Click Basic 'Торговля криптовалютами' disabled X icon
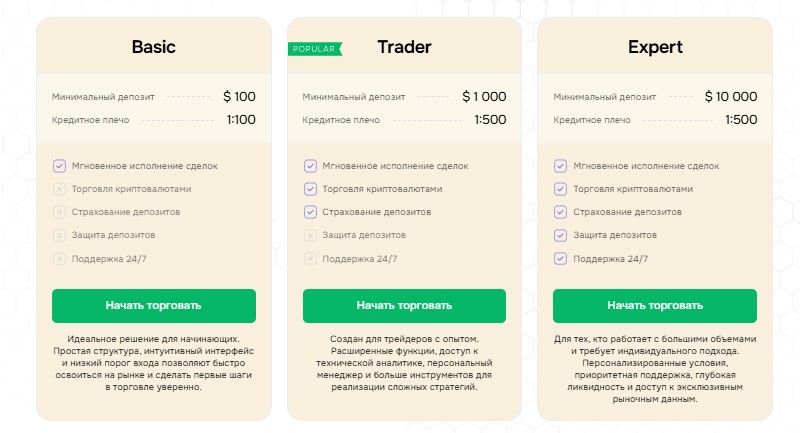Viewport: 800px width, 433px height. click(x=59, y=189)
